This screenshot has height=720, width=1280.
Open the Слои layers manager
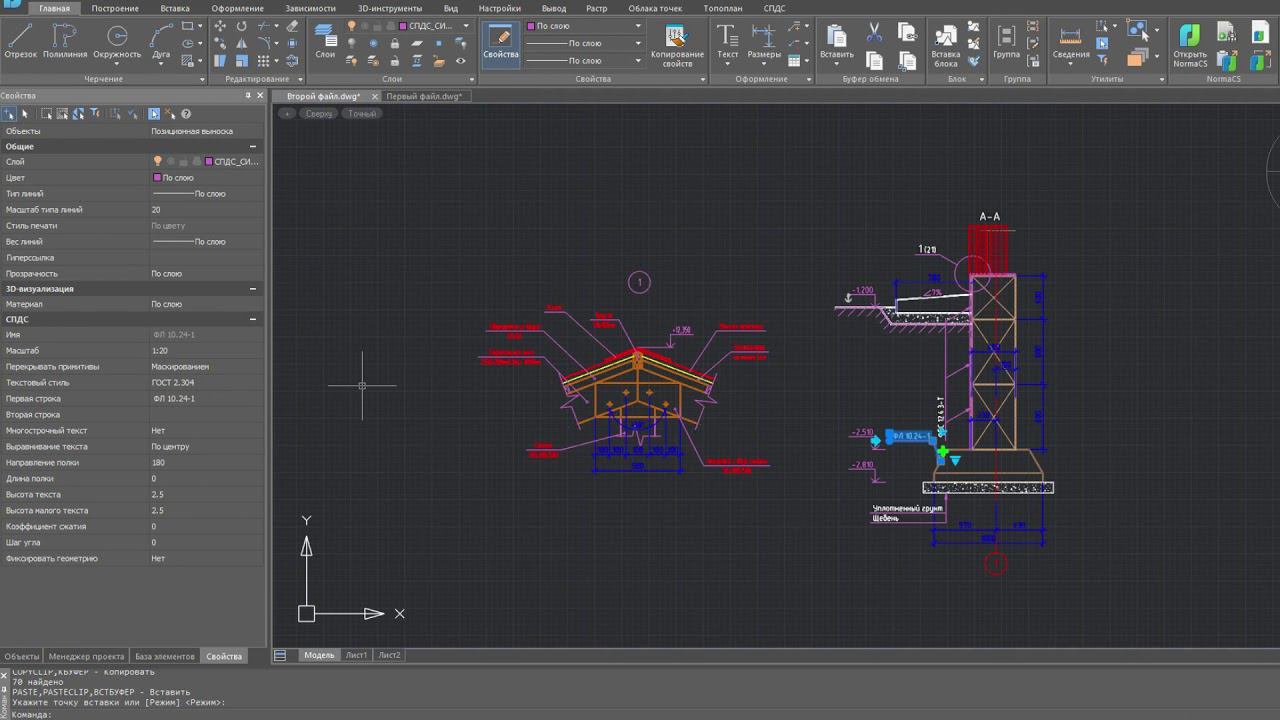click(325, 41)
